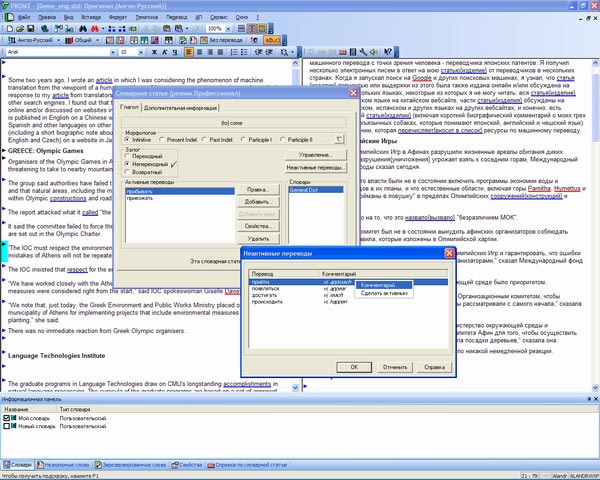
Task: Click the 'Без перевода' toolbar button
Action: [x=222, y=40]
